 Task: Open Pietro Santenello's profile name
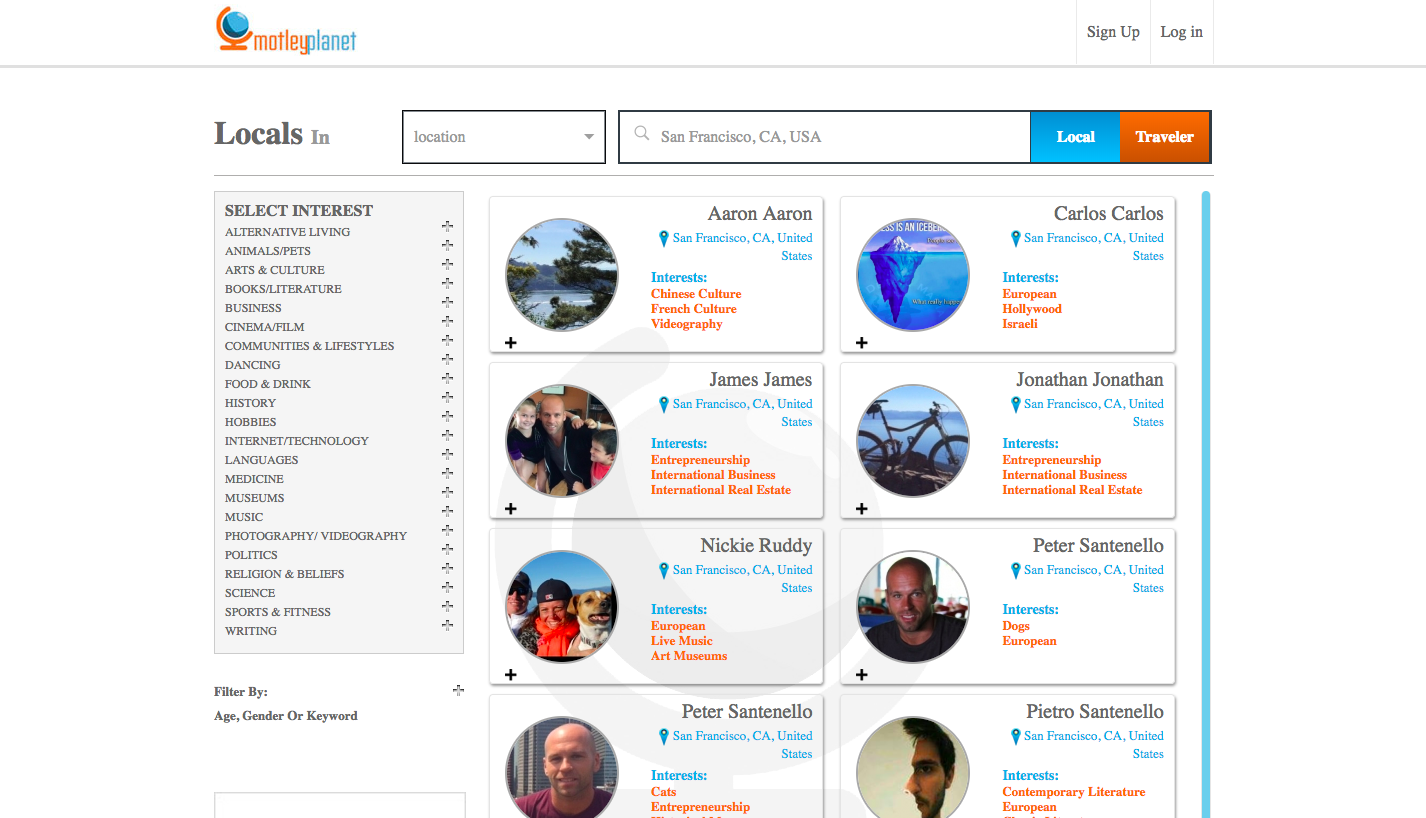click(x=1095, y=712)
